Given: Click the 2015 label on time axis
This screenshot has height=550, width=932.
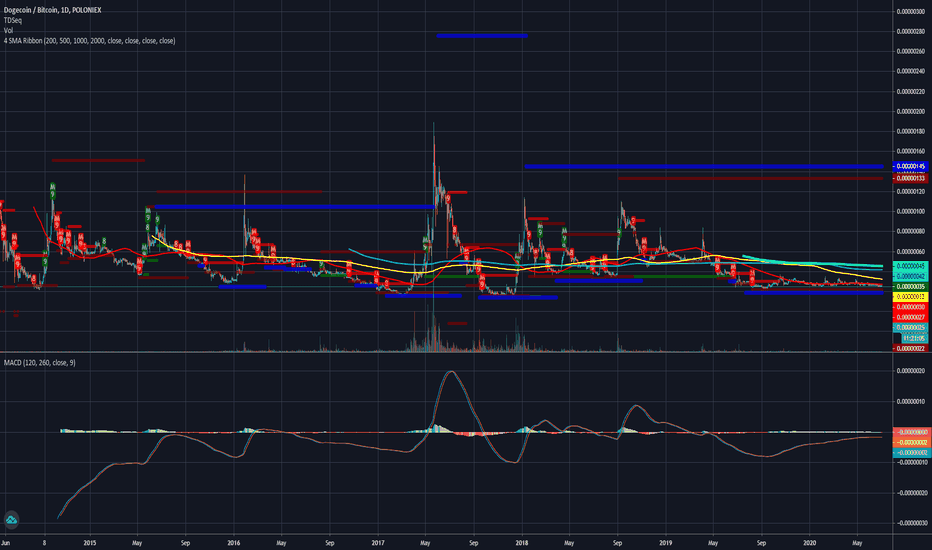Looking at the screenshot, I should [90, 543].
